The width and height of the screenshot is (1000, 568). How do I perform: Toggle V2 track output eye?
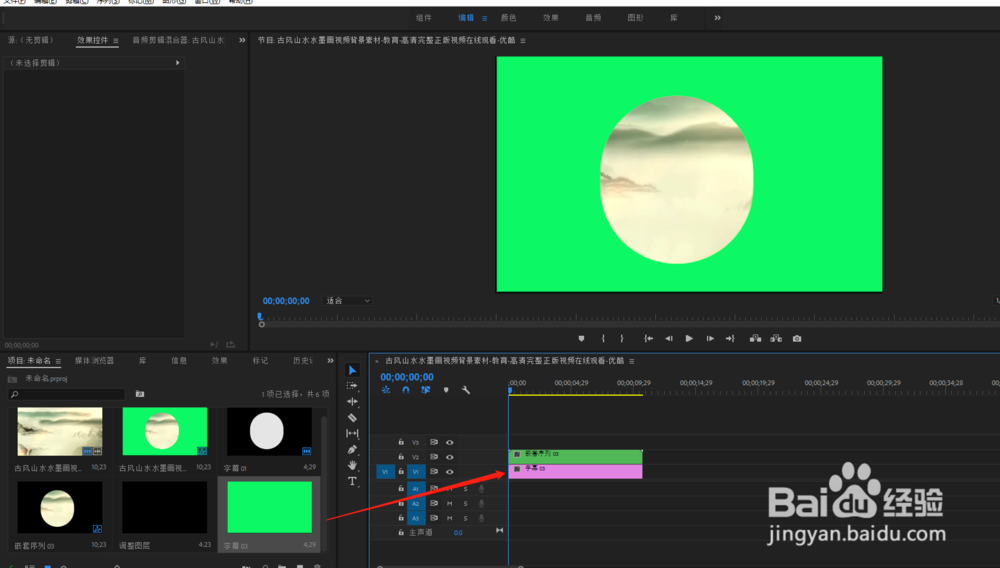pos(450,456)
